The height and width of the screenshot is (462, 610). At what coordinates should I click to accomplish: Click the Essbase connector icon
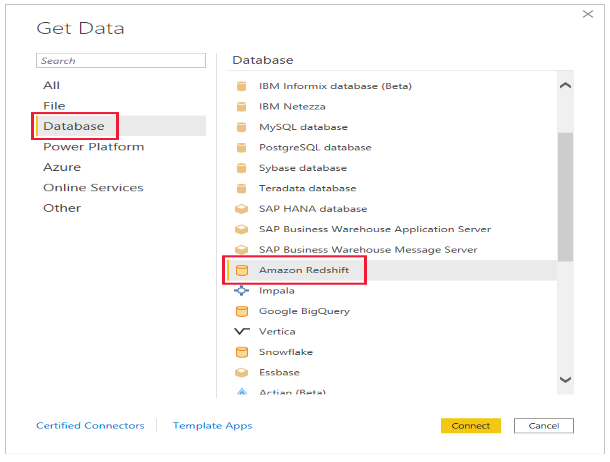[240, 372]
